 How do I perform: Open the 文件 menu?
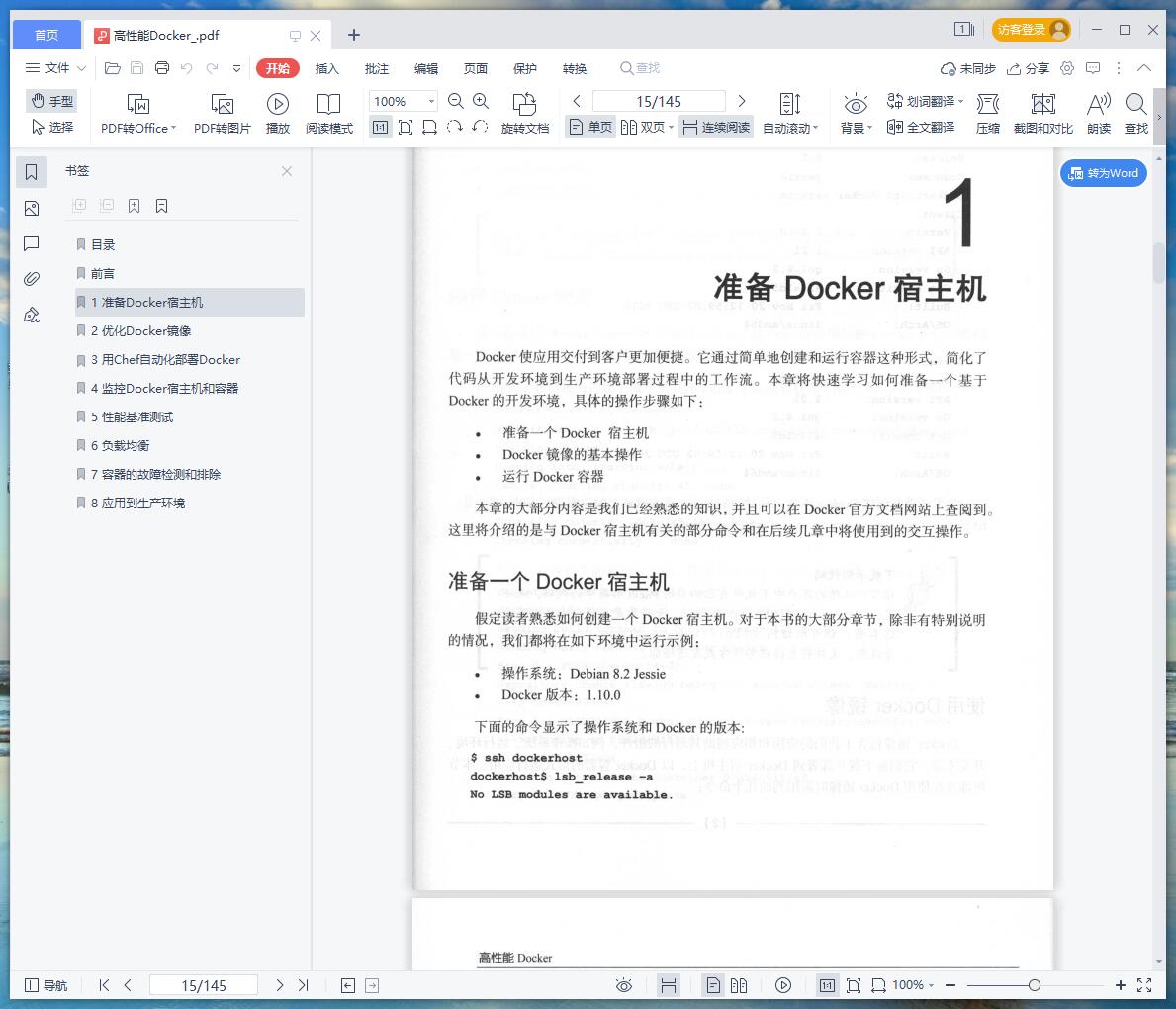(55, 68)
